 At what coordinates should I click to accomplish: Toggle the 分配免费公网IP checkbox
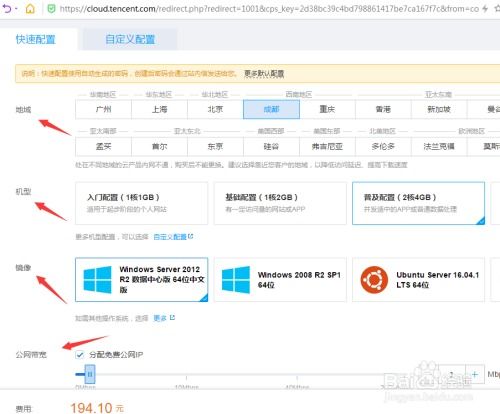pos(79,355)
